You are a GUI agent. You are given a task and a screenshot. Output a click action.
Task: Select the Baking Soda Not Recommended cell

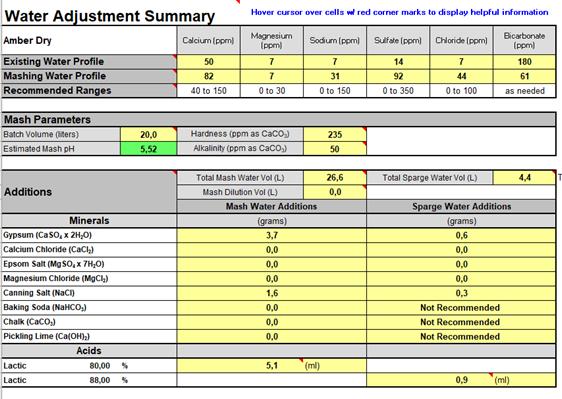click(461, 308)
